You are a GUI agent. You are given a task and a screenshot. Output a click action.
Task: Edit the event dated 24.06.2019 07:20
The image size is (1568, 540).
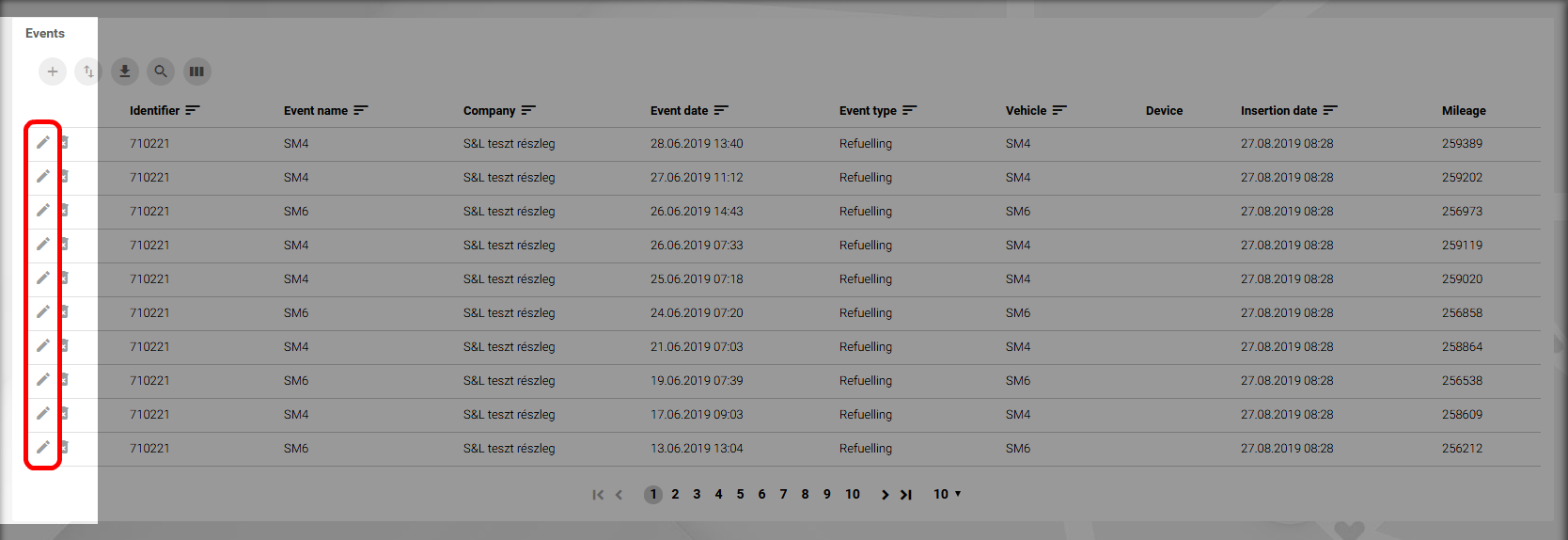pyautogui.click(x=43, y=312)
